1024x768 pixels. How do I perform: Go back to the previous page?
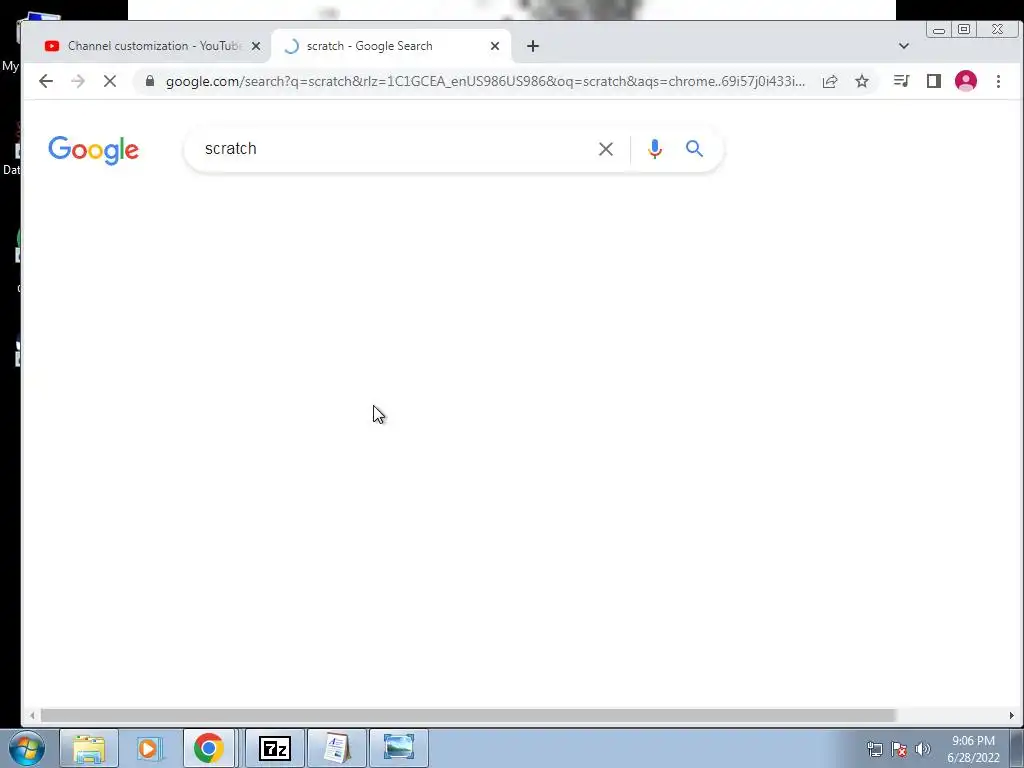(46, 81)
